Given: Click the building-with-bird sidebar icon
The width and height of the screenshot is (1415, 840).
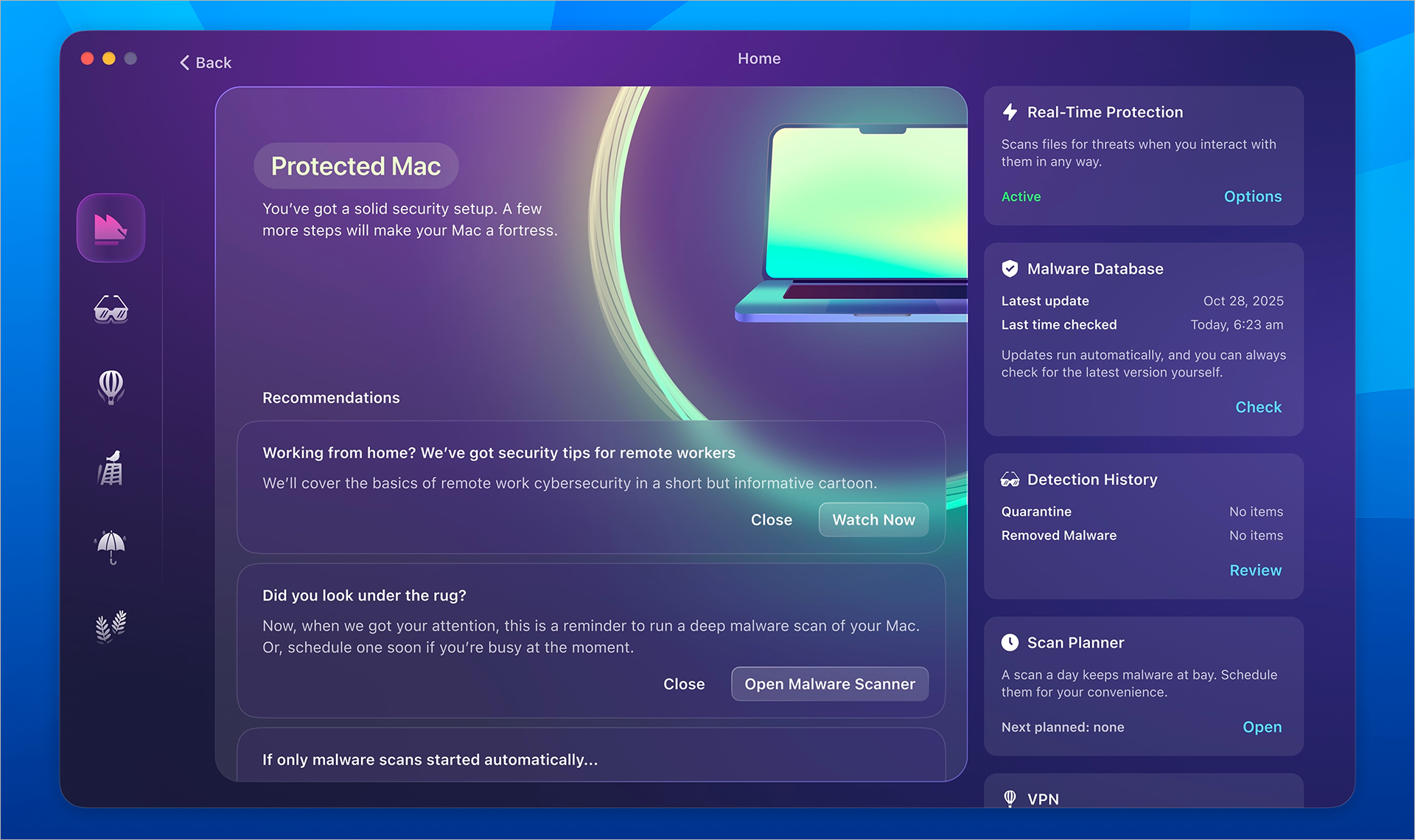Looking at the screenshot, I should [111, 468].
